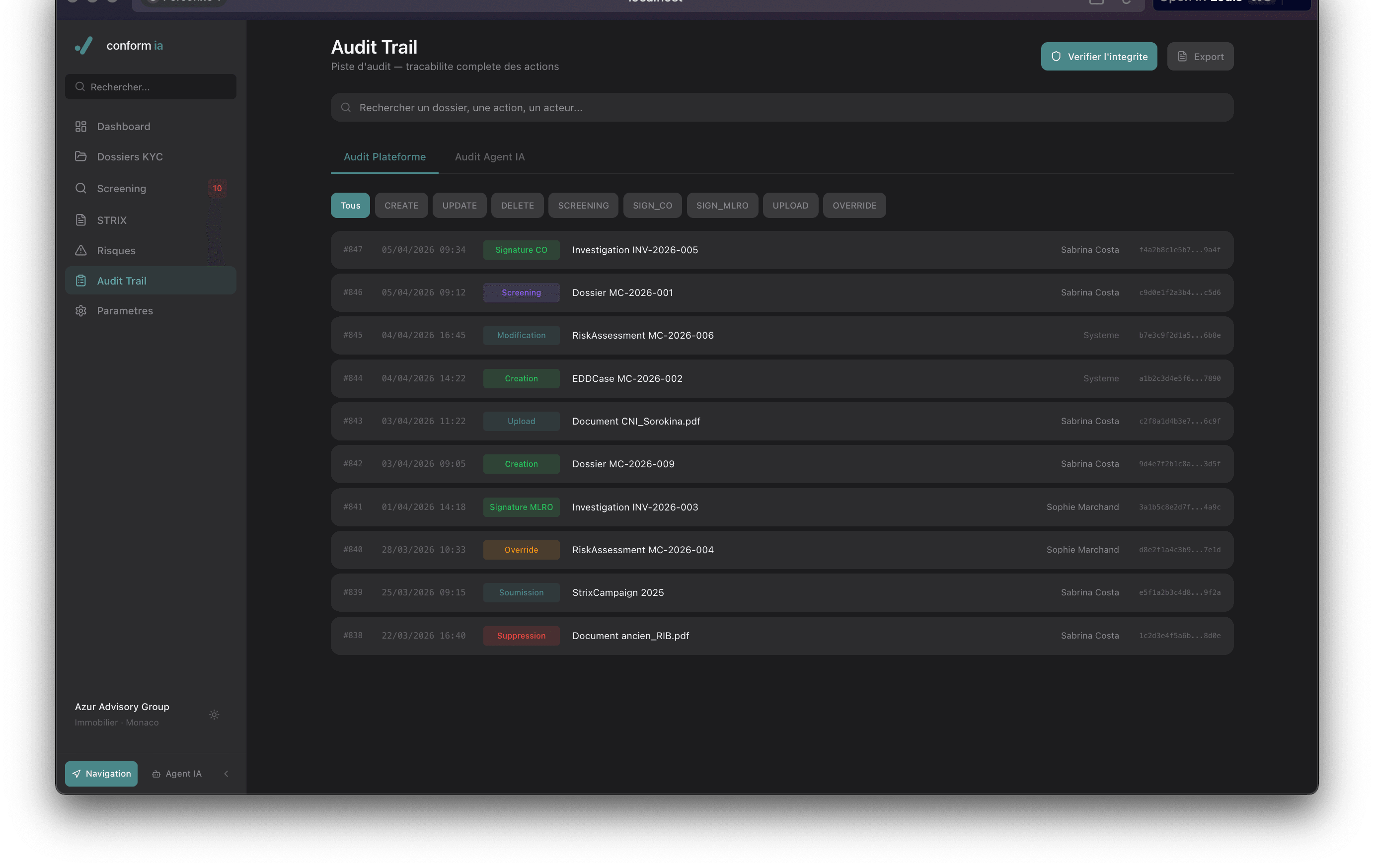Open Dossiers KYC via its folder icon
This screenshot has width=1374, height=868.
click(x=80, y=156)
